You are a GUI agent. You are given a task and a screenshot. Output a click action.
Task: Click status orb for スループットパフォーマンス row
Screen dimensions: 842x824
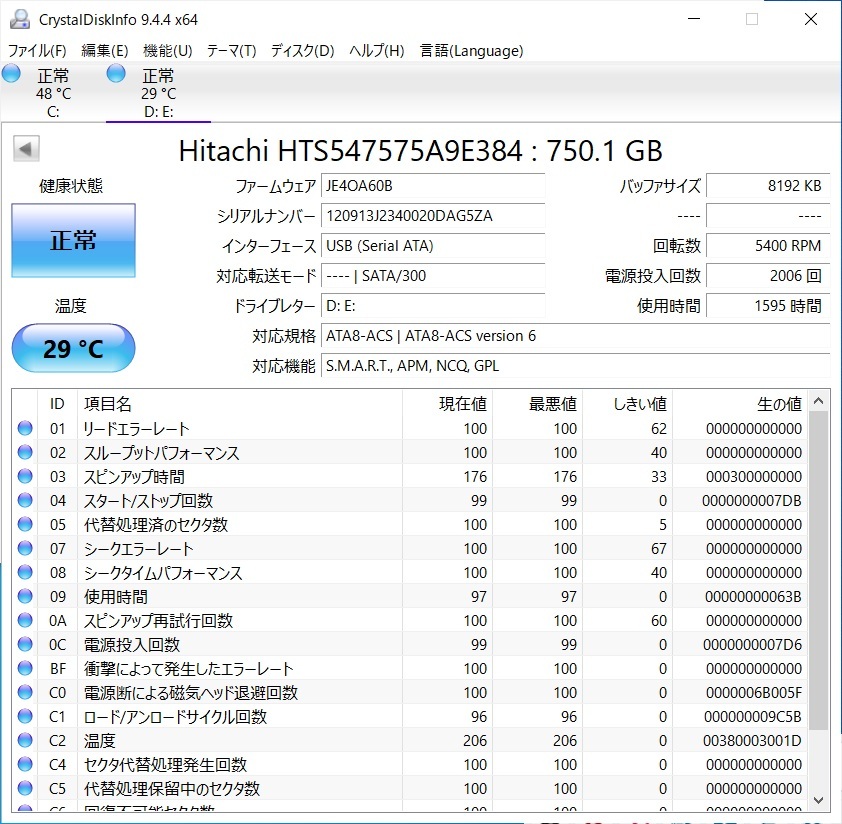point(25,452)
